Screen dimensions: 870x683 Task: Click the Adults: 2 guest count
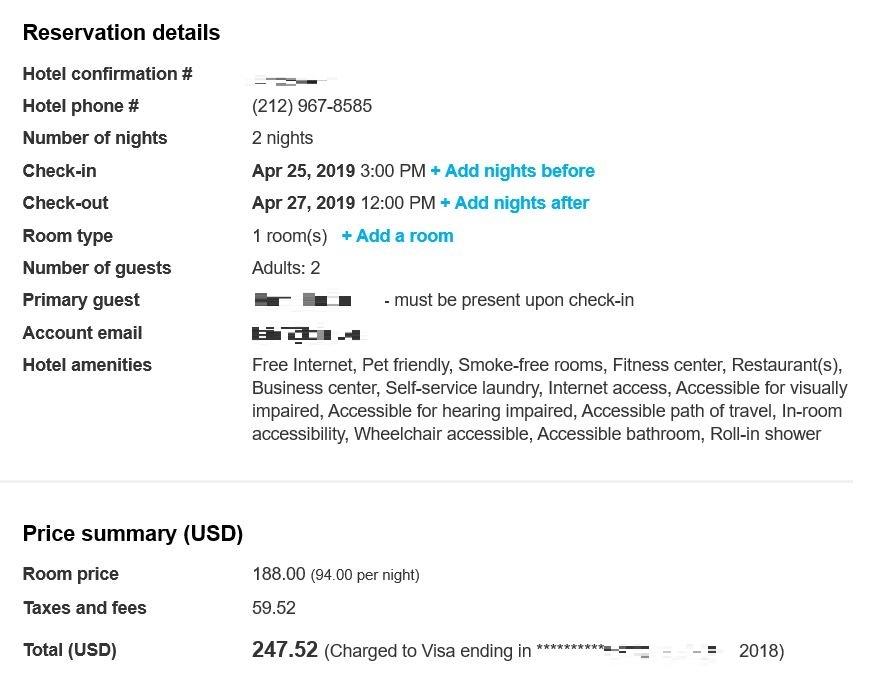click(x=286, y=268)
